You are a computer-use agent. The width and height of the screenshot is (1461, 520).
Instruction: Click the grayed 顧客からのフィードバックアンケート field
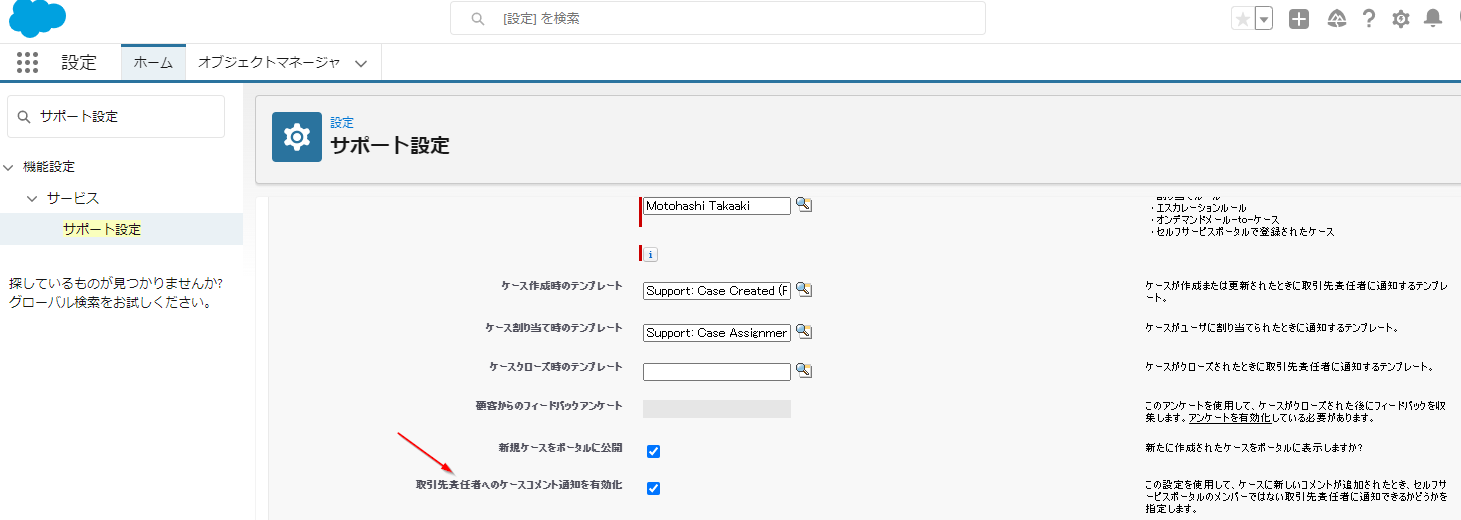[717, 408]
